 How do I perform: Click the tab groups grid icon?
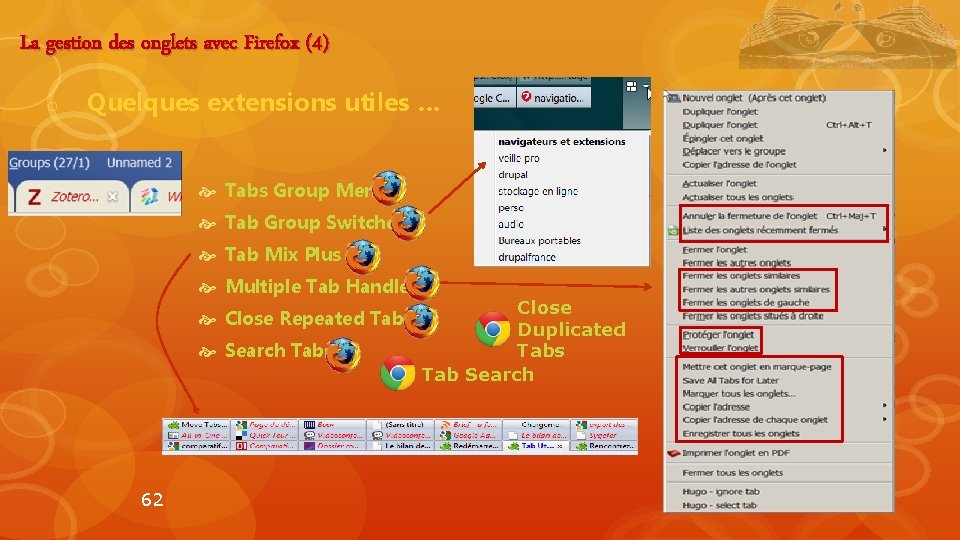coord(632,86)
